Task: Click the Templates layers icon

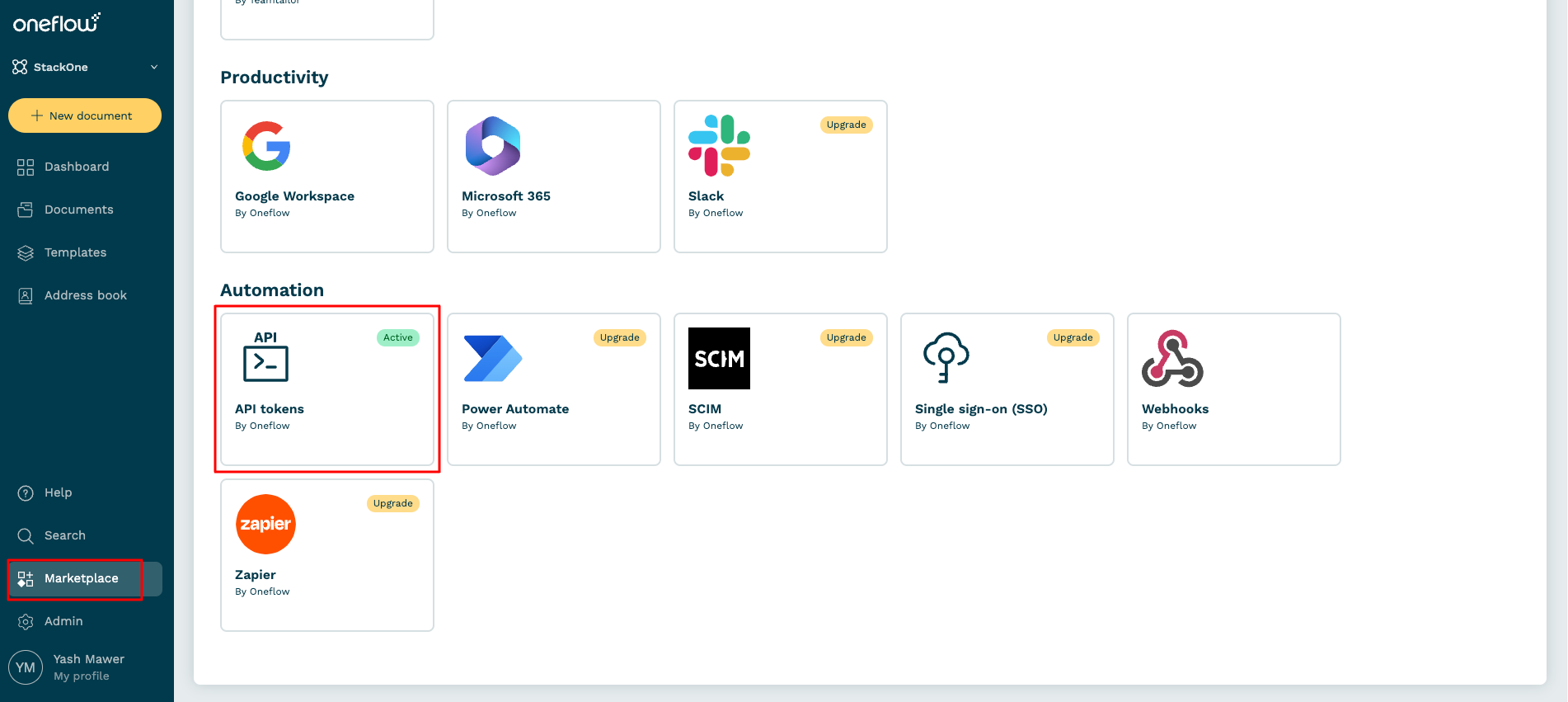Action: click(x=26, y=253)
